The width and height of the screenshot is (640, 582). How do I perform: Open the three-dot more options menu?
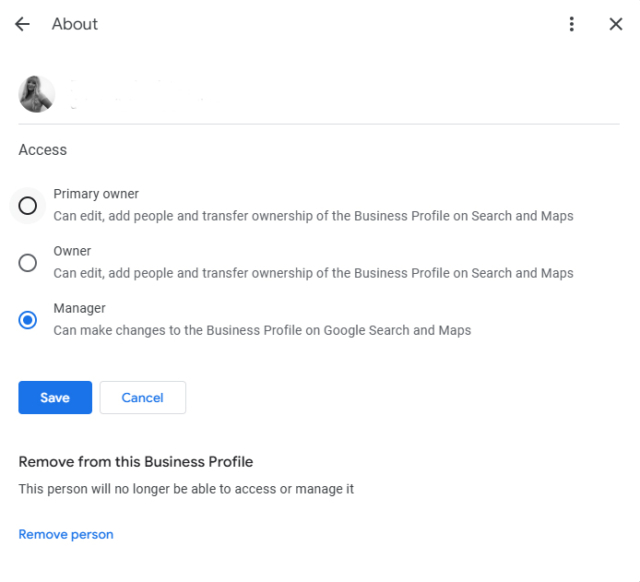pos(571,24)
